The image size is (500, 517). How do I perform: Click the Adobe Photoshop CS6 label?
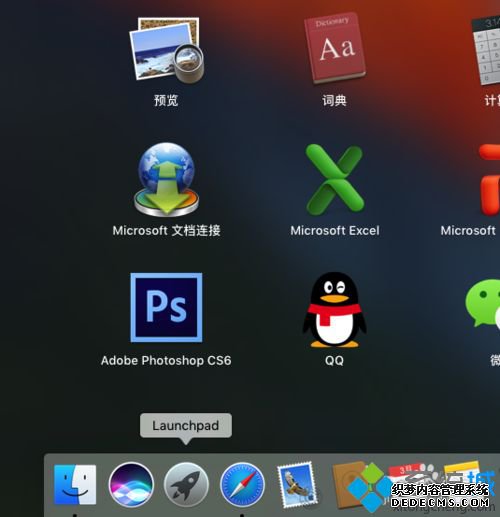coord(166,361)
